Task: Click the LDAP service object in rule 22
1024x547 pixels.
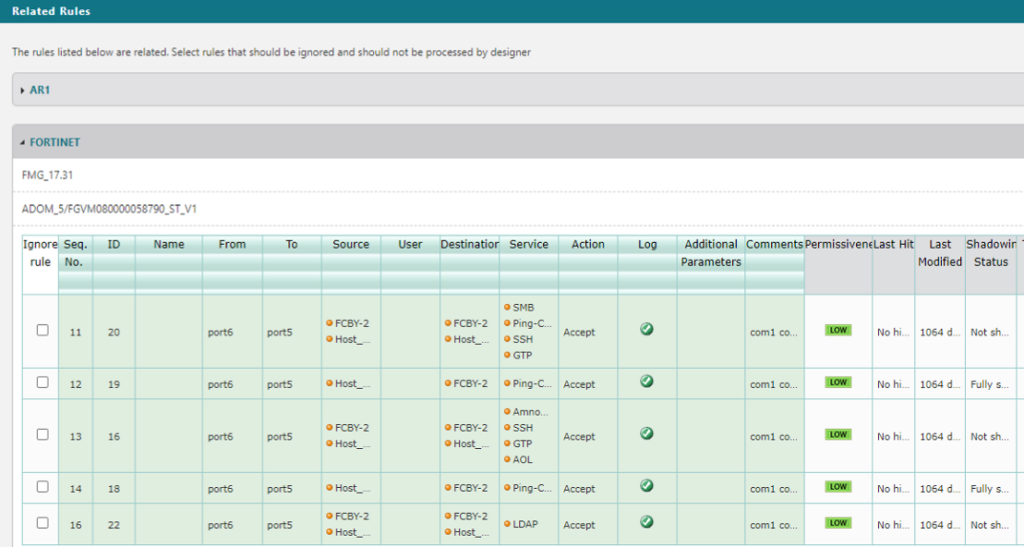Action: pos(526,524)
